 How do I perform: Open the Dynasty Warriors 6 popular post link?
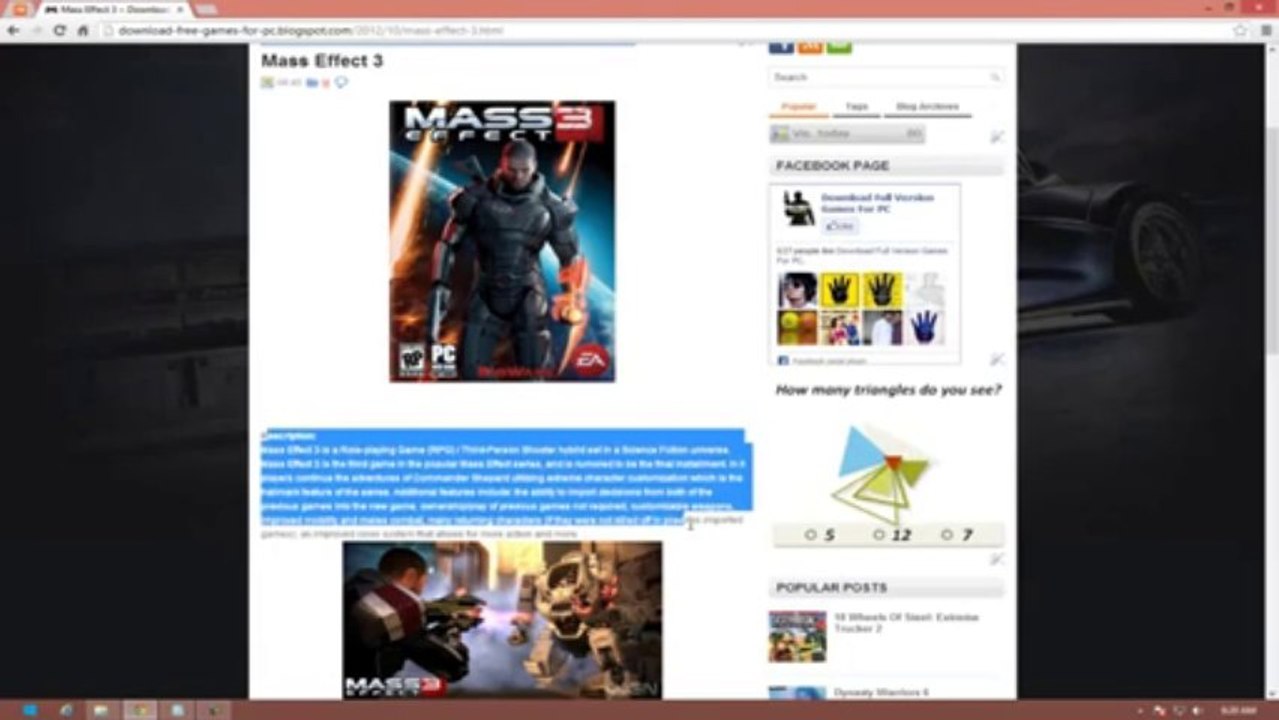coord(881,692)
